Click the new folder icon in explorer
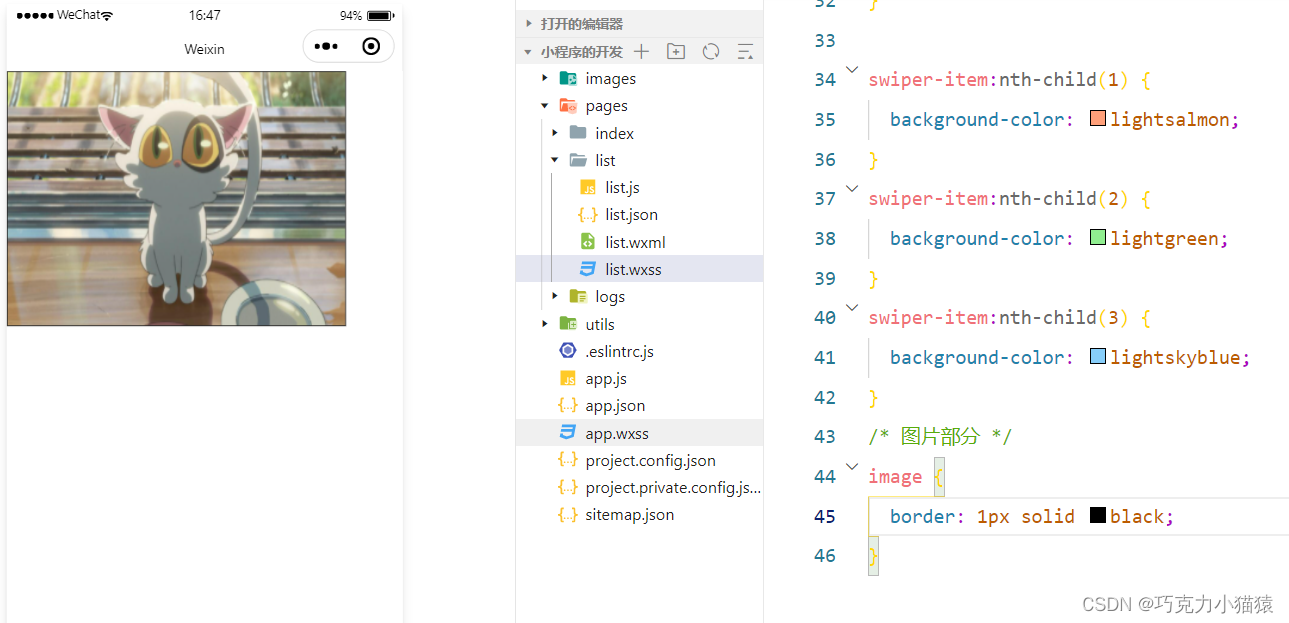 pos(676,51)
